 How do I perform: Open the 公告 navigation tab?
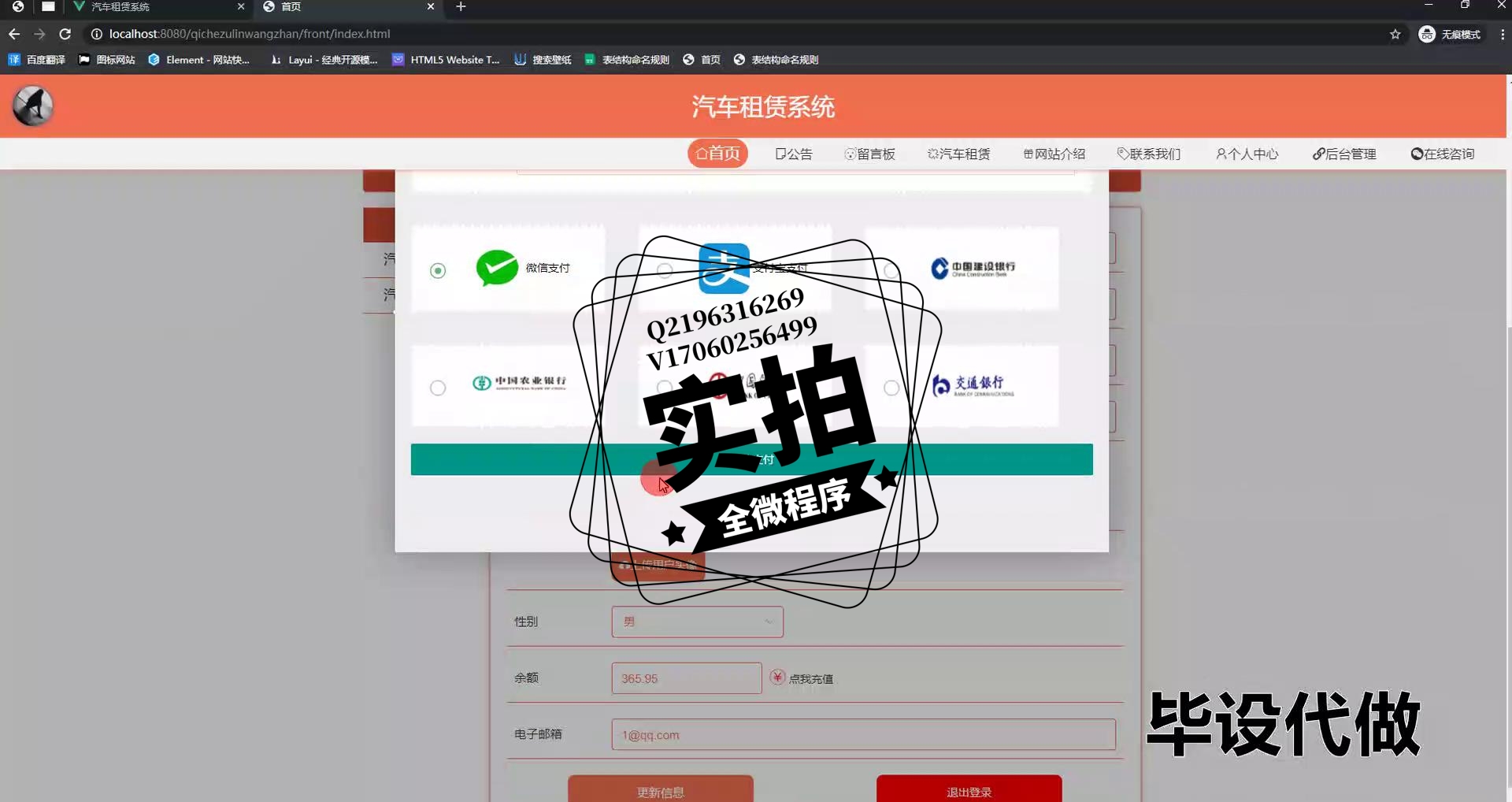[x=794, y=154]
